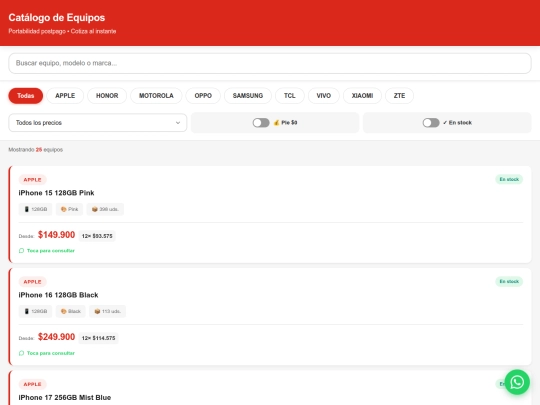Click the APPLE tag on iPhone 17 card
Screen dimensions: 540x405
[x=32, y=384]
